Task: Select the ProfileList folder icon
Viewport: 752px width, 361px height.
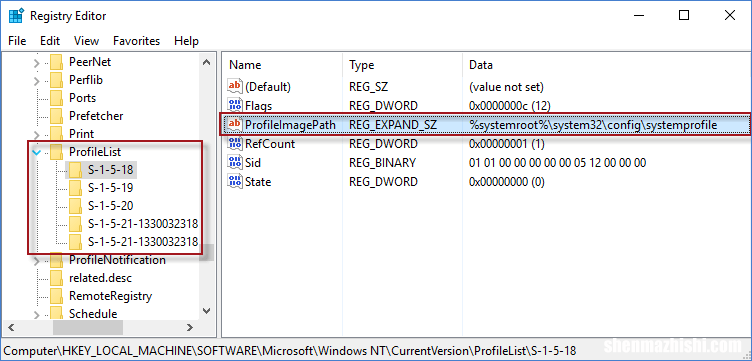Action: click(x=57, y=152)
